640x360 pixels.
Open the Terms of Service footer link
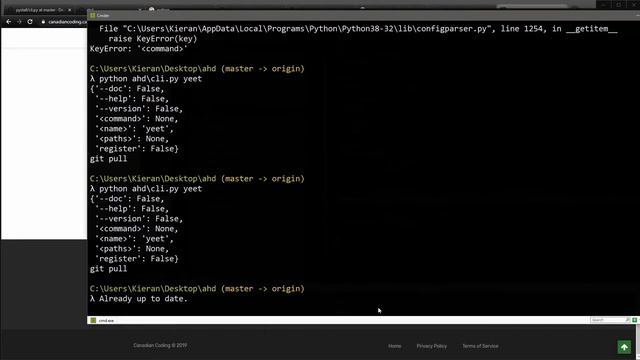480,346
